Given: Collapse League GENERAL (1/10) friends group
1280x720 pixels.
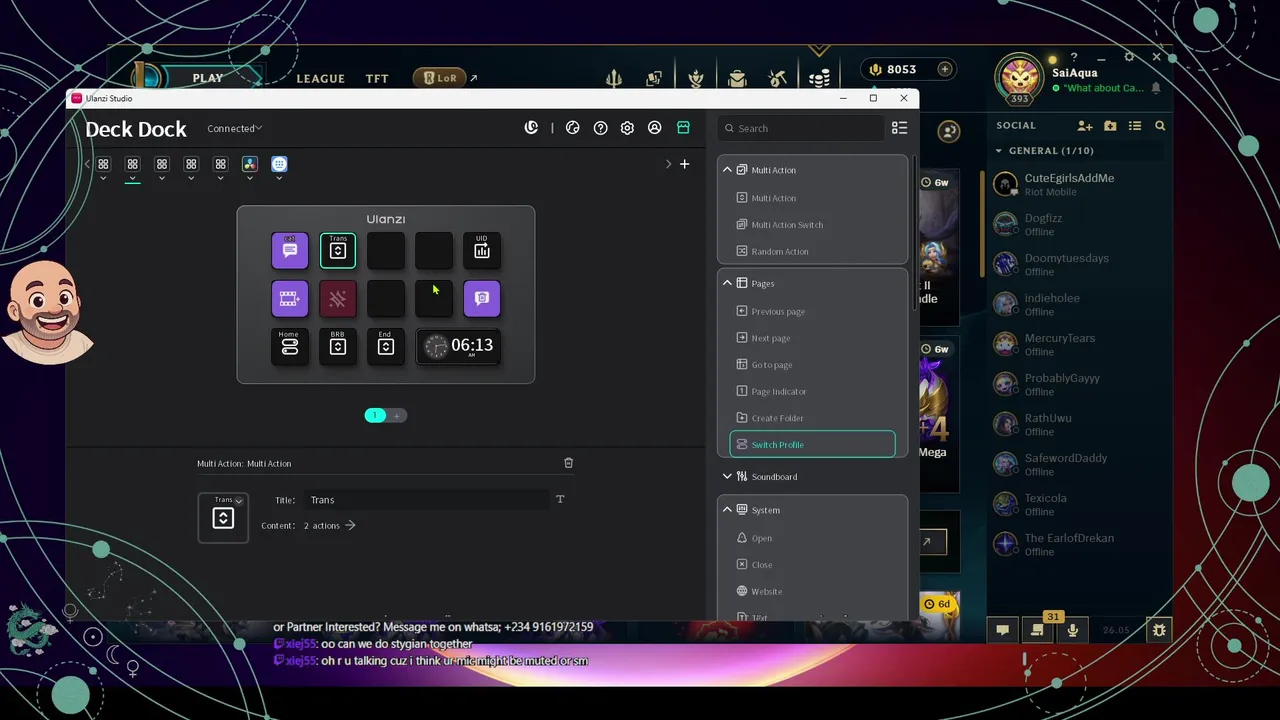Looking at the screenshot, I should tap(998, 151).
